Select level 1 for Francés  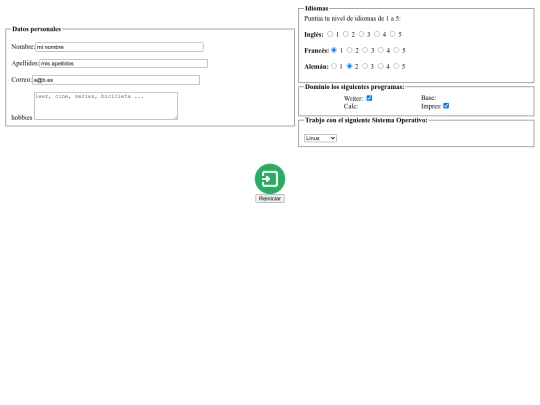(x=334, y=50)
